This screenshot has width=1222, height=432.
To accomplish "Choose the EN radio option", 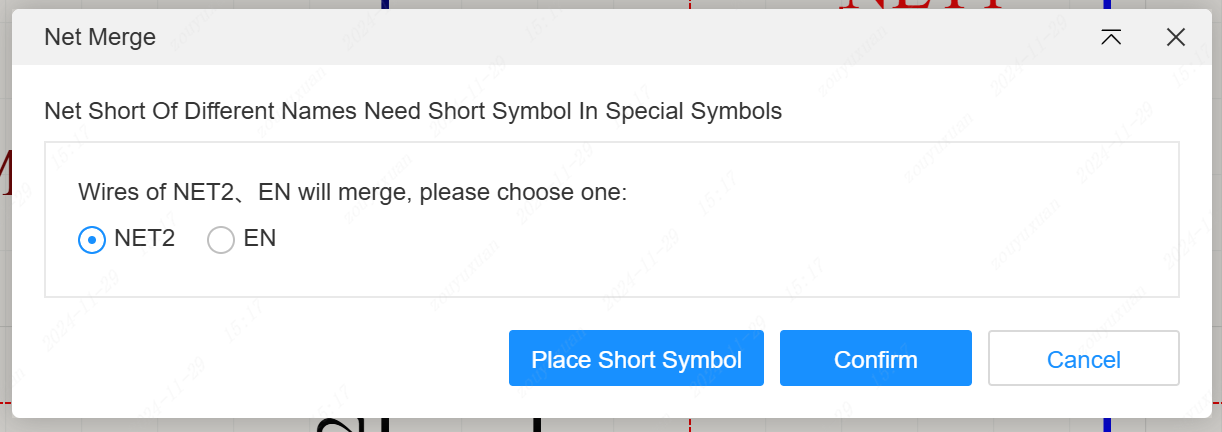I will click(x=221, y=240).
